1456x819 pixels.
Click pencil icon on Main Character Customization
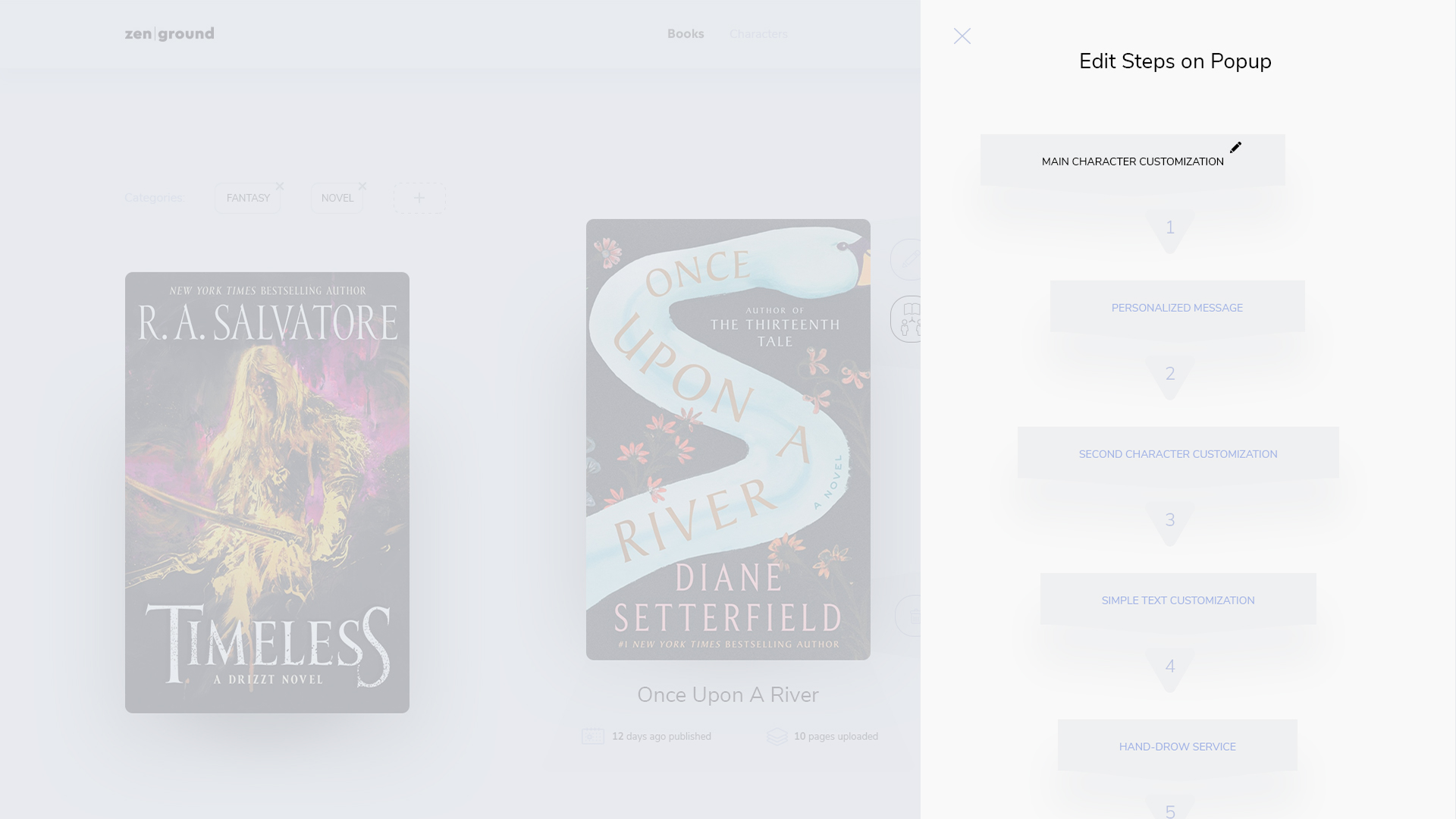[x=1235, y=147]
